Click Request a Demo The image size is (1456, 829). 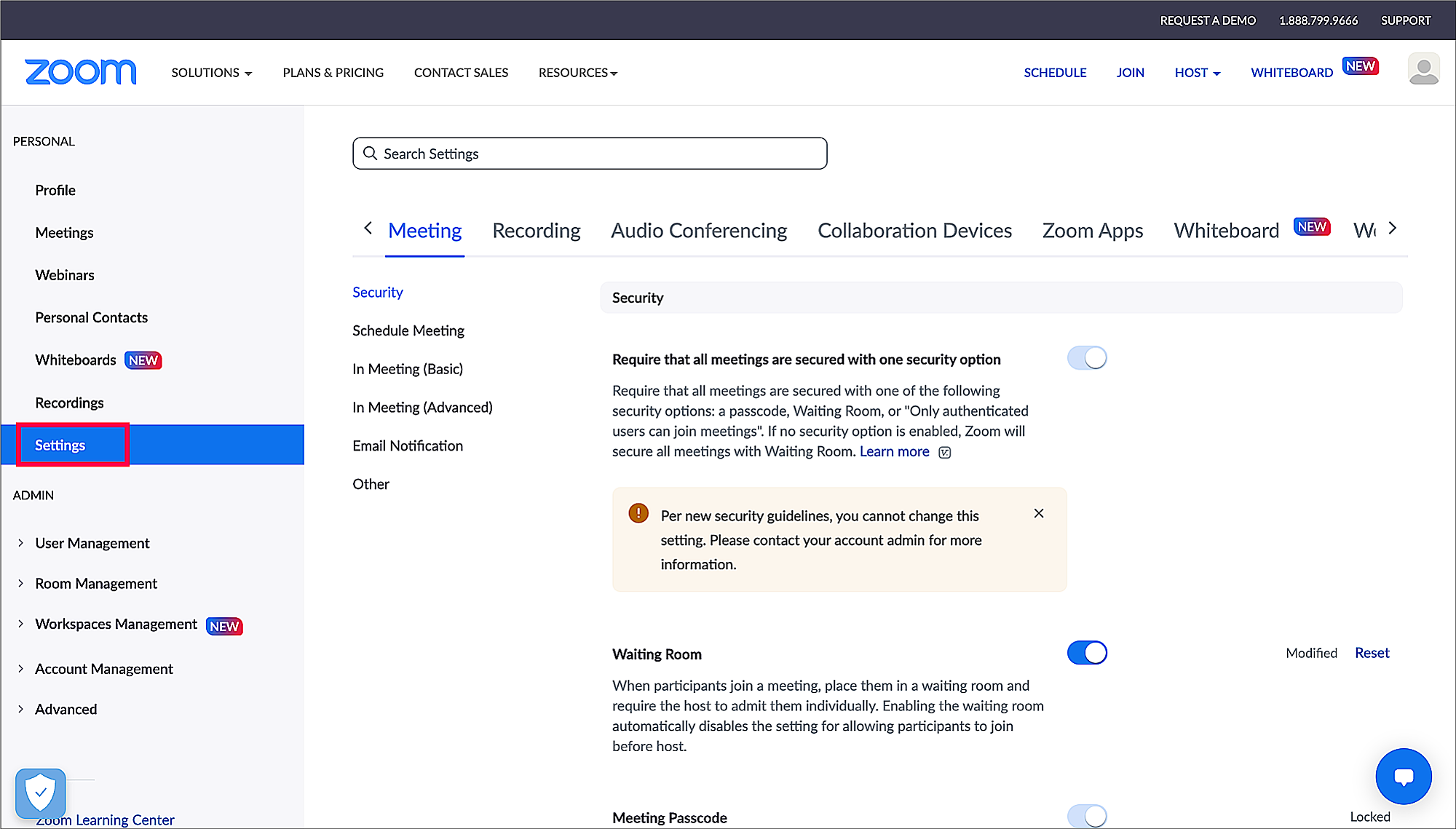tap(1208, 20)
